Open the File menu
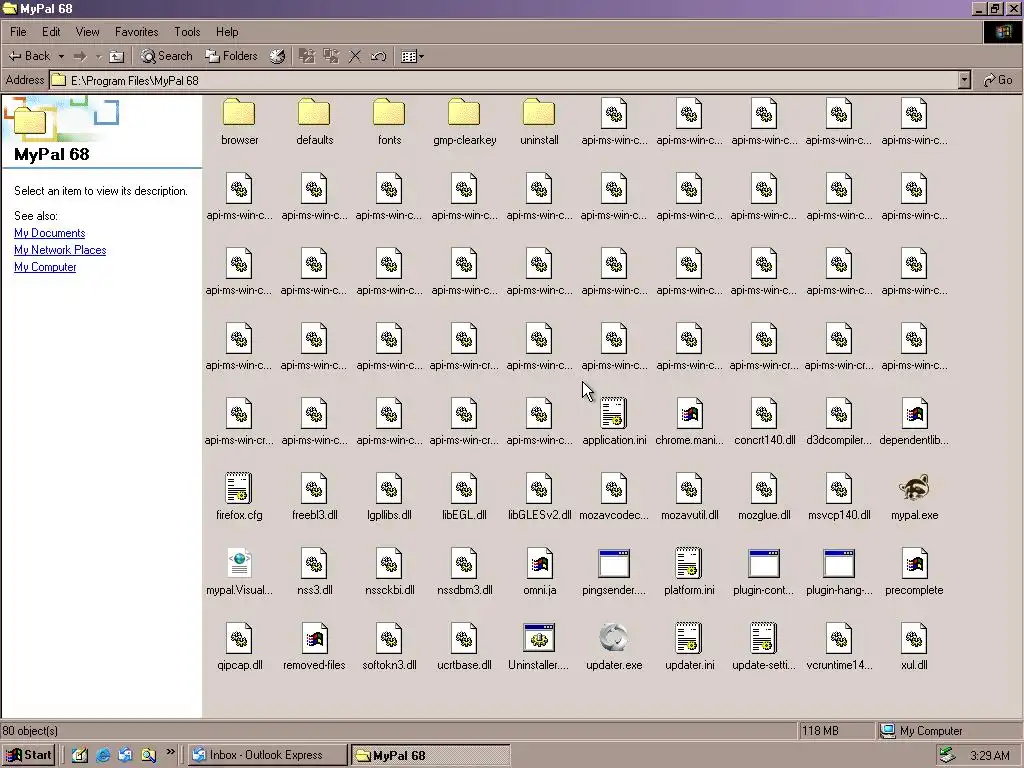 (x=18, y=31)
